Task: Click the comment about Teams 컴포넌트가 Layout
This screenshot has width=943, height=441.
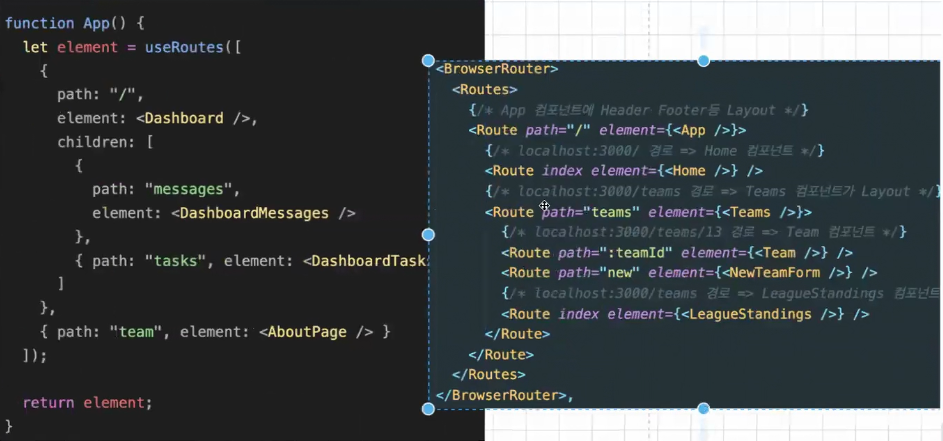Action: click(x=713, y=191)
